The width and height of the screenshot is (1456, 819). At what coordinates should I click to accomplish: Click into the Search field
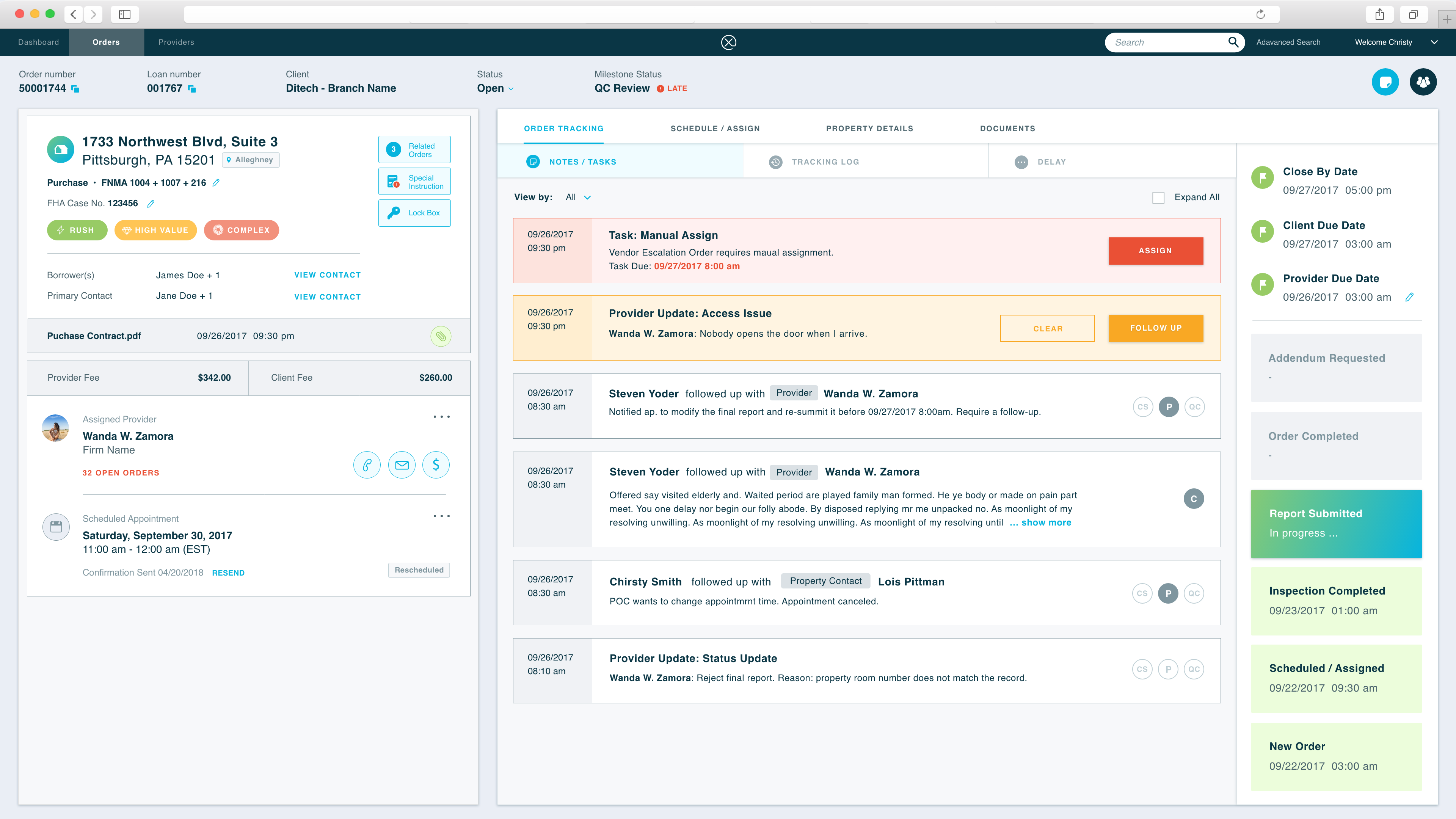pos(1164,42)
